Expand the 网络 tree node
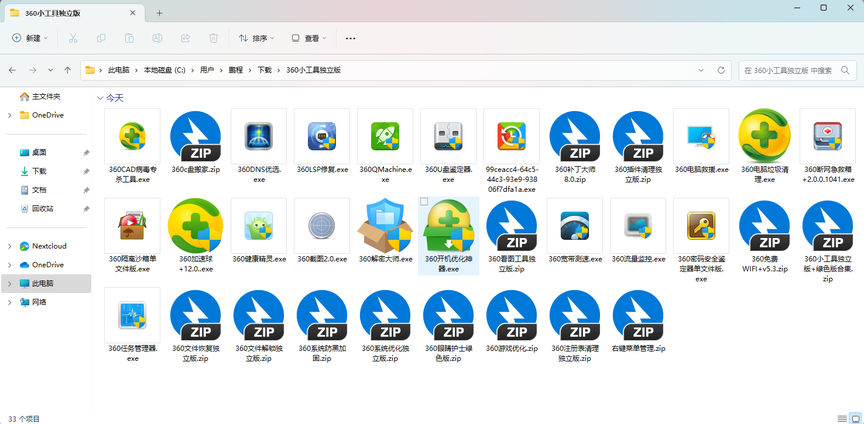The height and width of the screenshot is (424, 864). [10, 302]
